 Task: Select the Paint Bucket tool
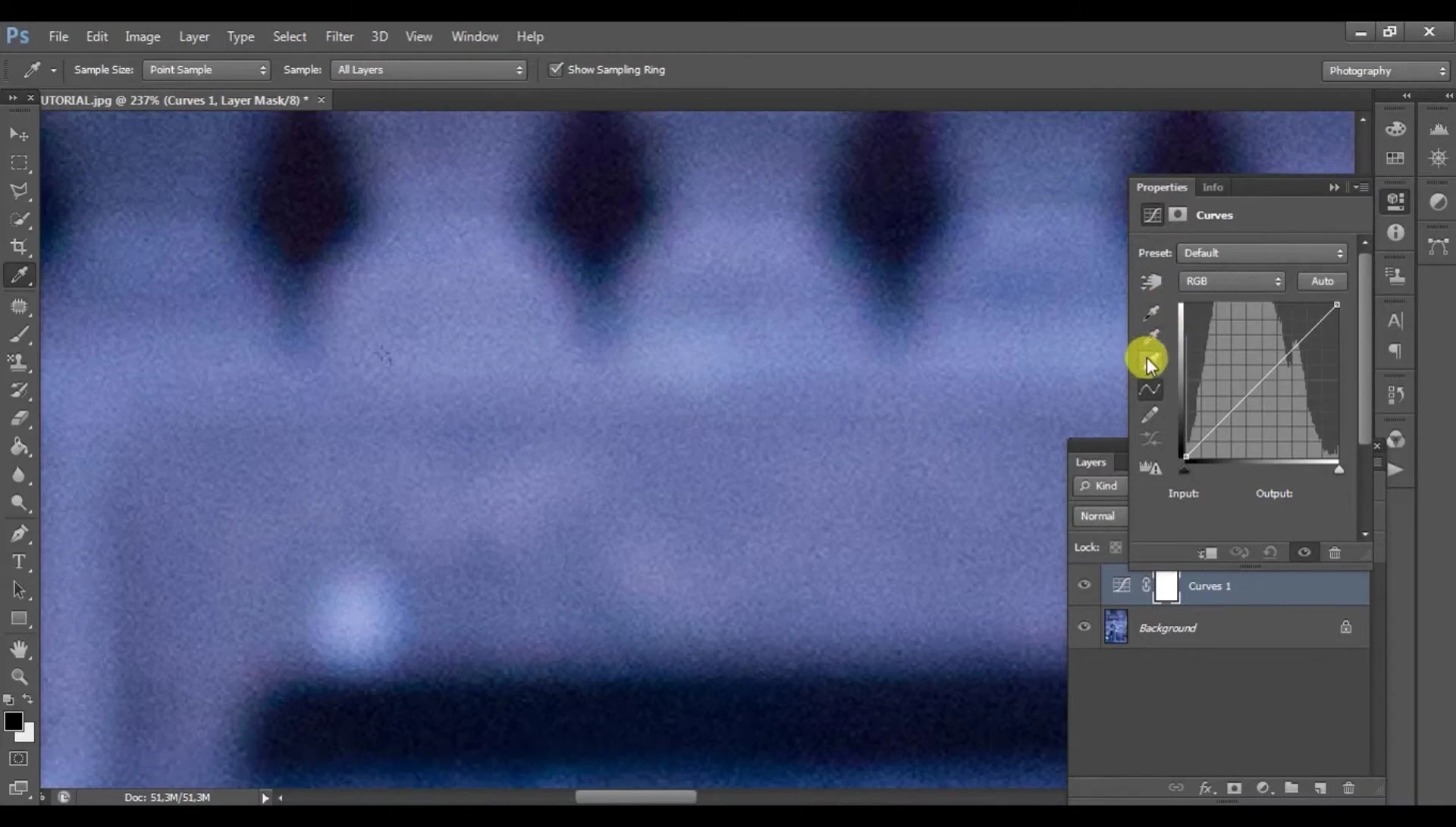19,446
